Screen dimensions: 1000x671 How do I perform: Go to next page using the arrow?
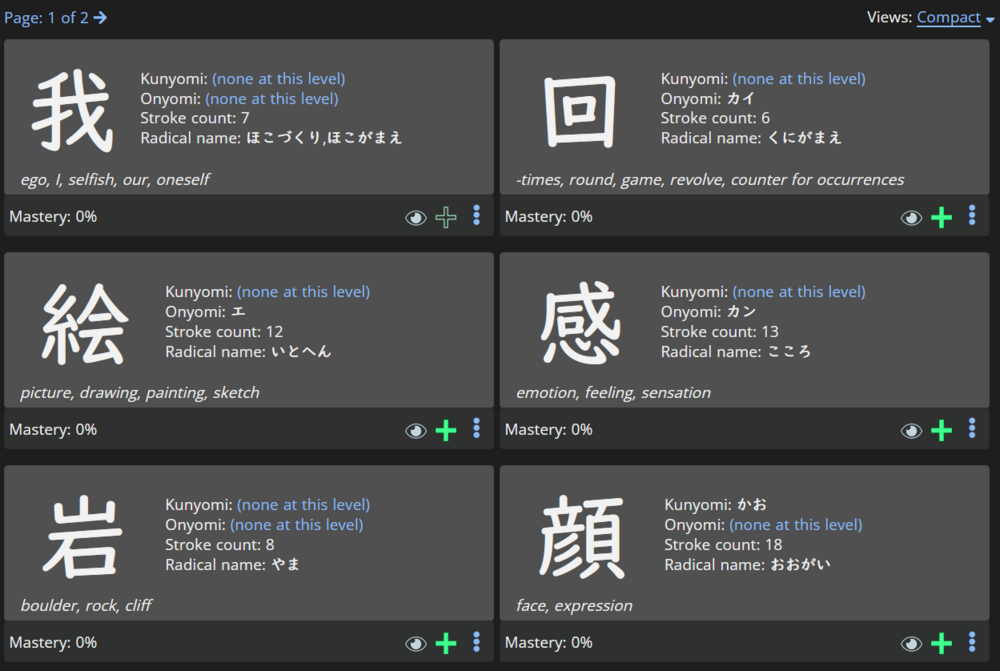pos(100,18)
